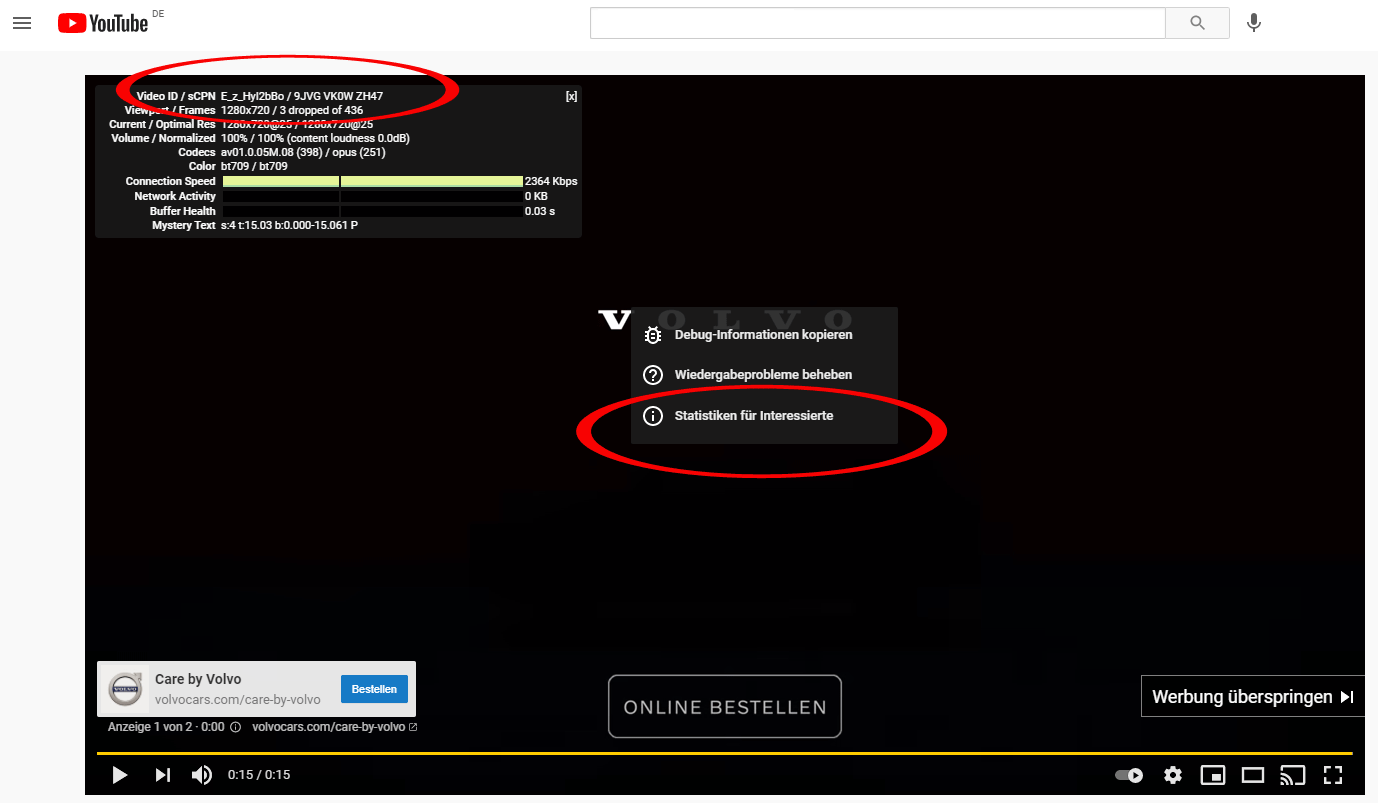The height and width of the screenshot is (803, 1378).
Task: Toggle the autoplay switch
Action: click(1129, 775)
